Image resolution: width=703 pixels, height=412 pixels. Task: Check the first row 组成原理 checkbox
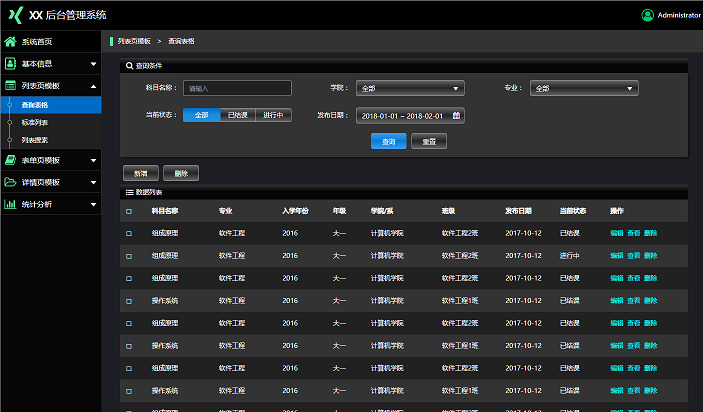point(129,234)
